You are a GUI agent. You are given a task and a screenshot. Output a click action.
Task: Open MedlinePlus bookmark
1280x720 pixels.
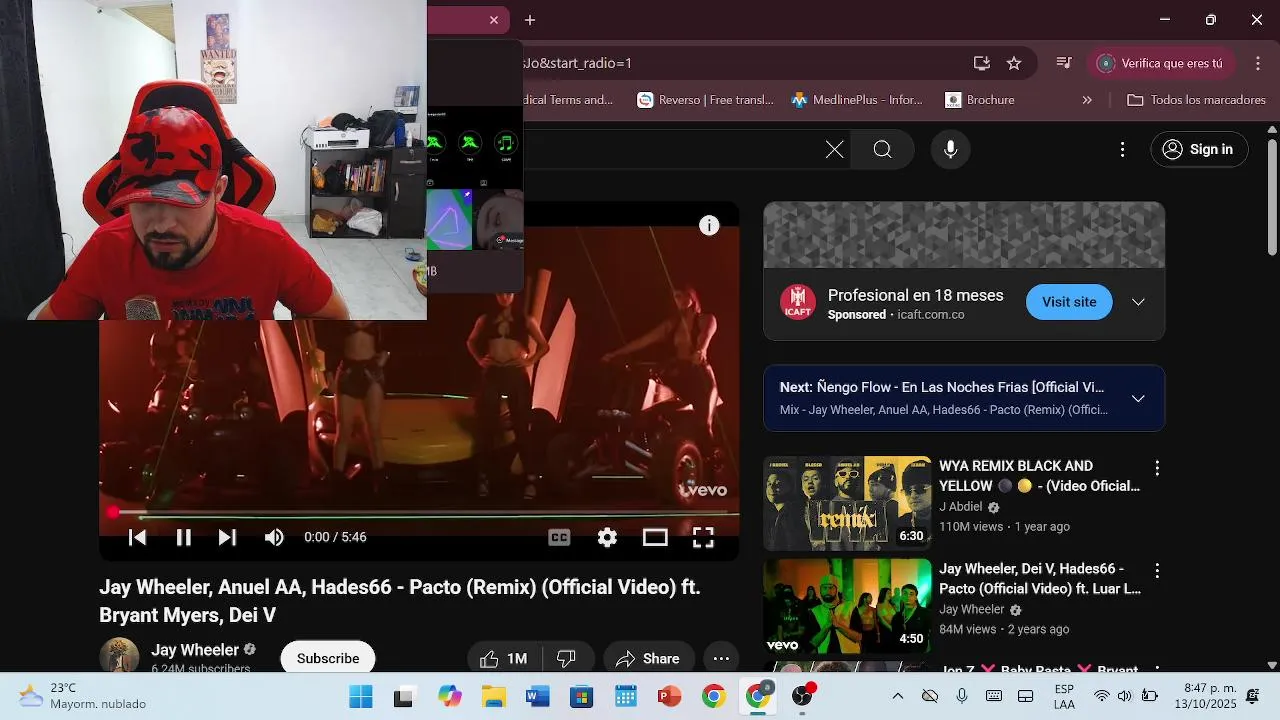click(857, 100)
